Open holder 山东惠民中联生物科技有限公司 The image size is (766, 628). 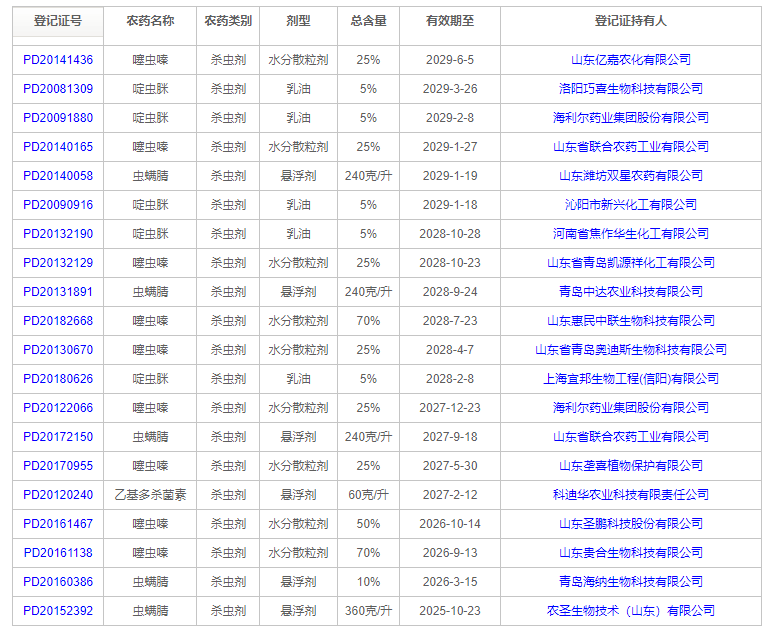coord(631,321)
